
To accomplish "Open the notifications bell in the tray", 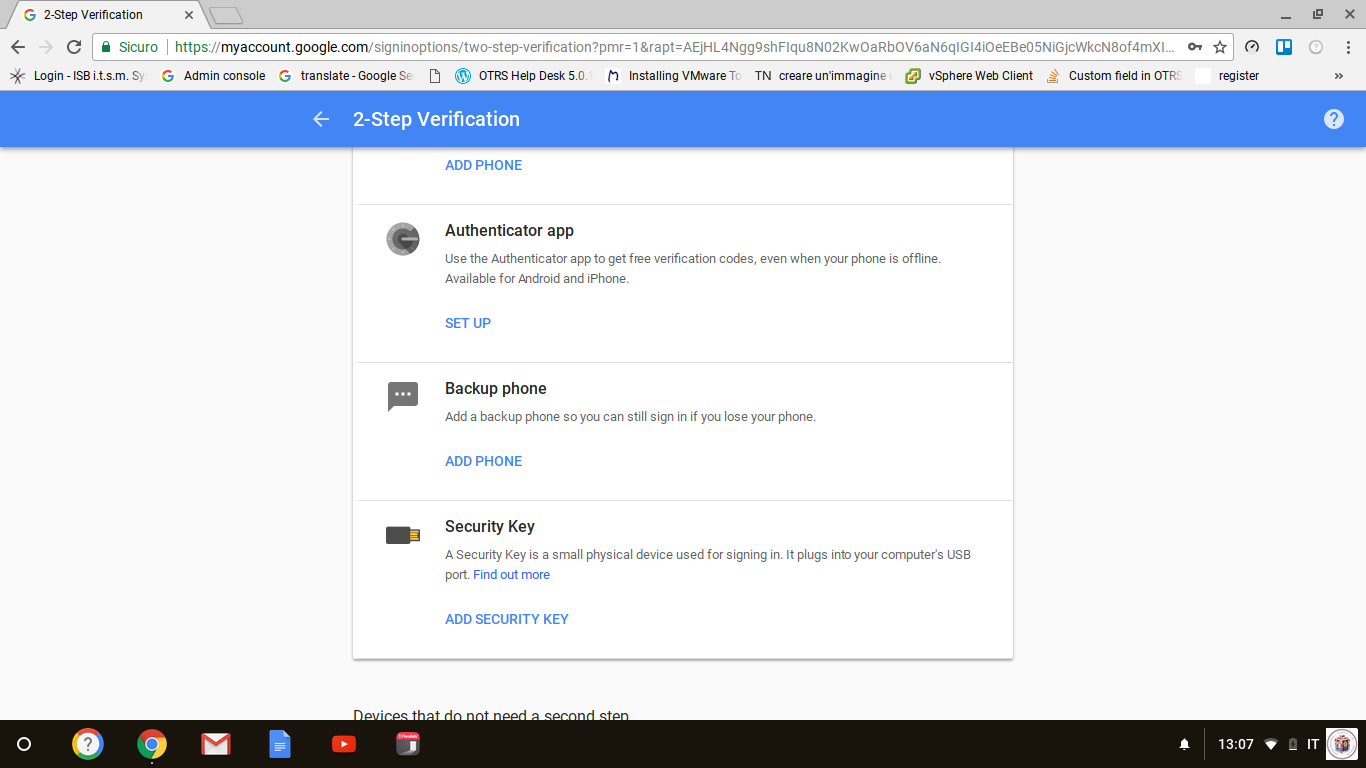I will (1185, 745).
